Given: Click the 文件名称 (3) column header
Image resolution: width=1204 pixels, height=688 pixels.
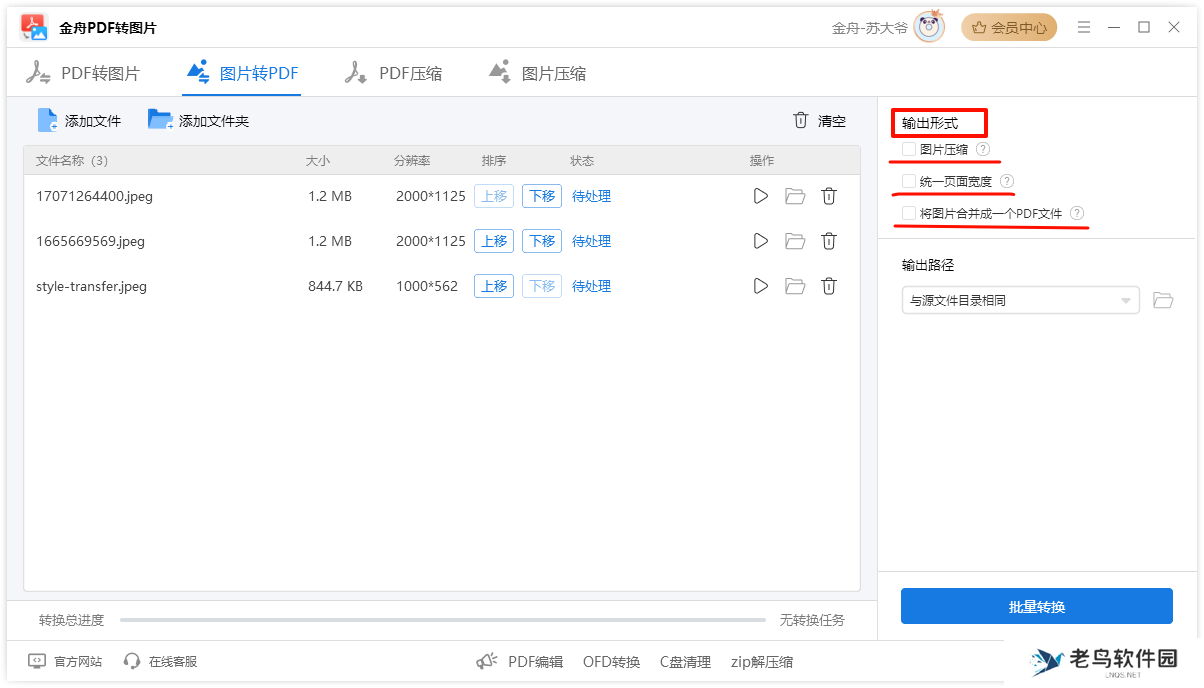Looking at the screenshot, I should coord(72,160).
